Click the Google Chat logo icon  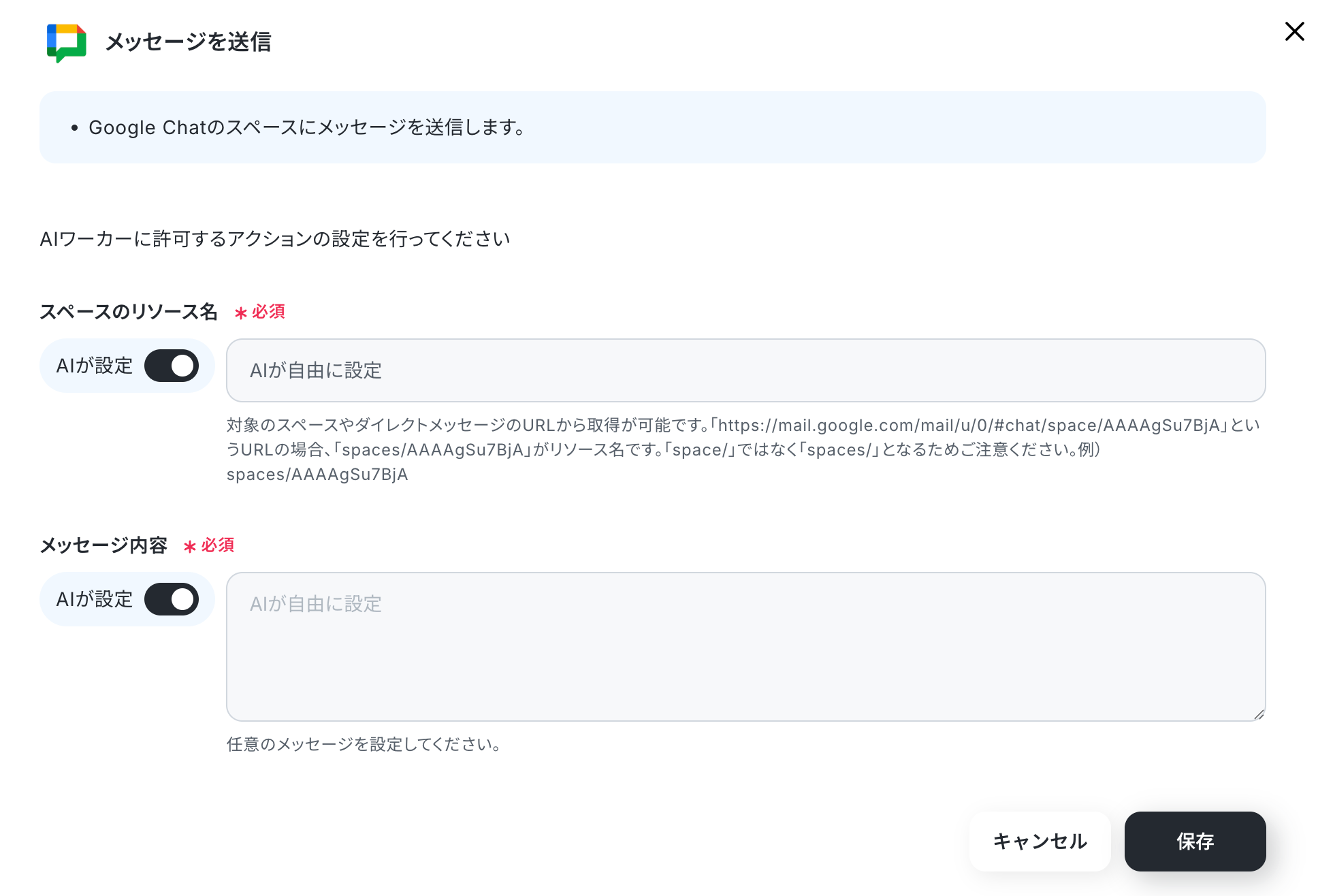pyautogui.click(x=66, y=42)
